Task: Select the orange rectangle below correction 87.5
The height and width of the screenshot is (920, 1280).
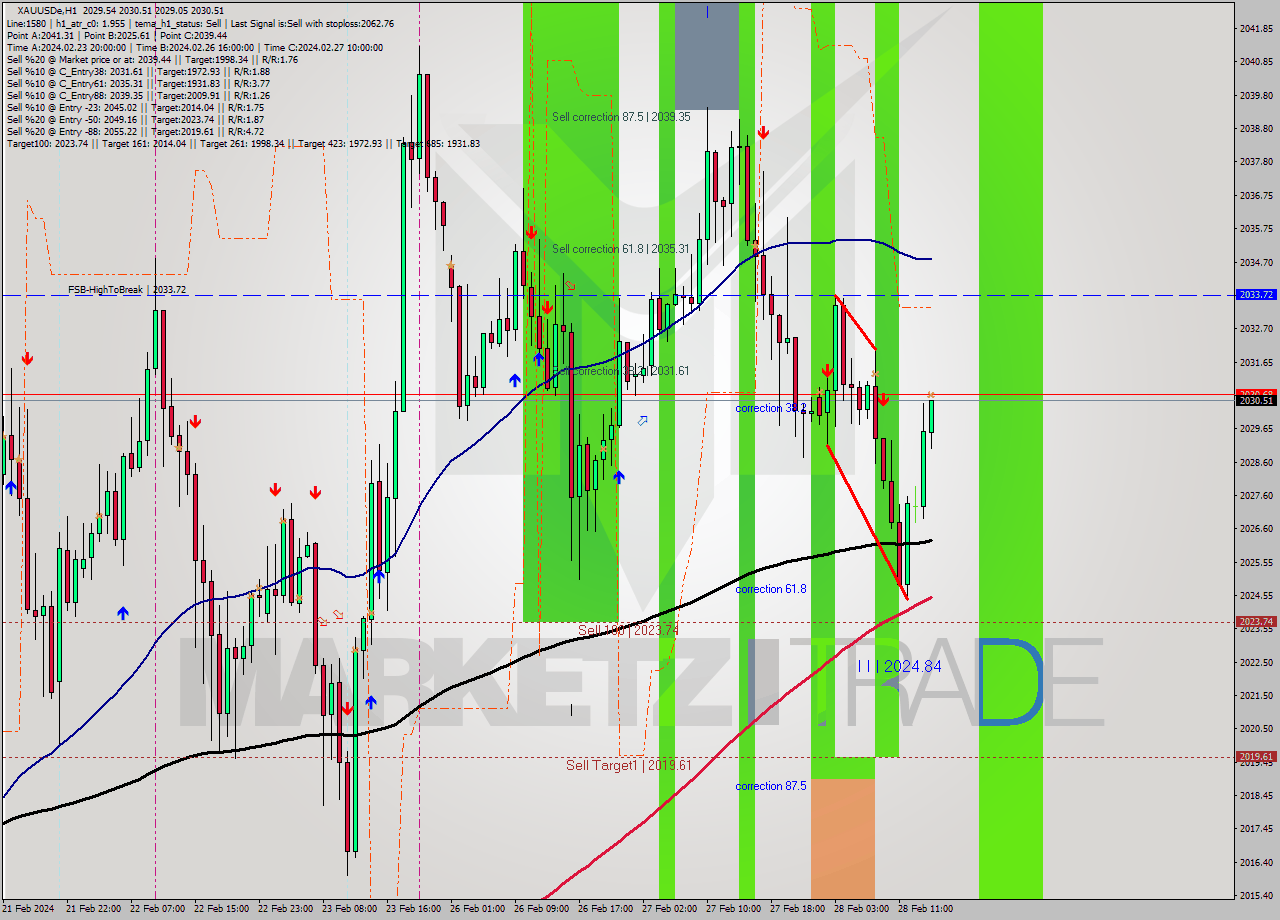Action: point(843,838)
